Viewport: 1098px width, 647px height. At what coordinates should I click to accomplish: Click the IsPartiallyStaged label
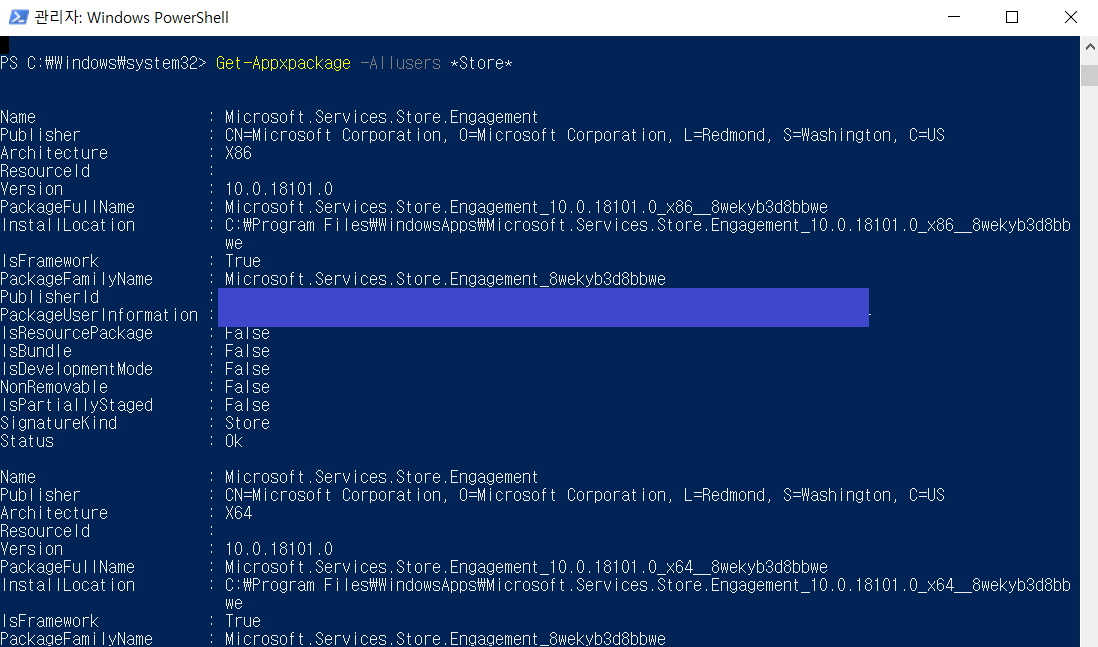(x=76, y=405)
